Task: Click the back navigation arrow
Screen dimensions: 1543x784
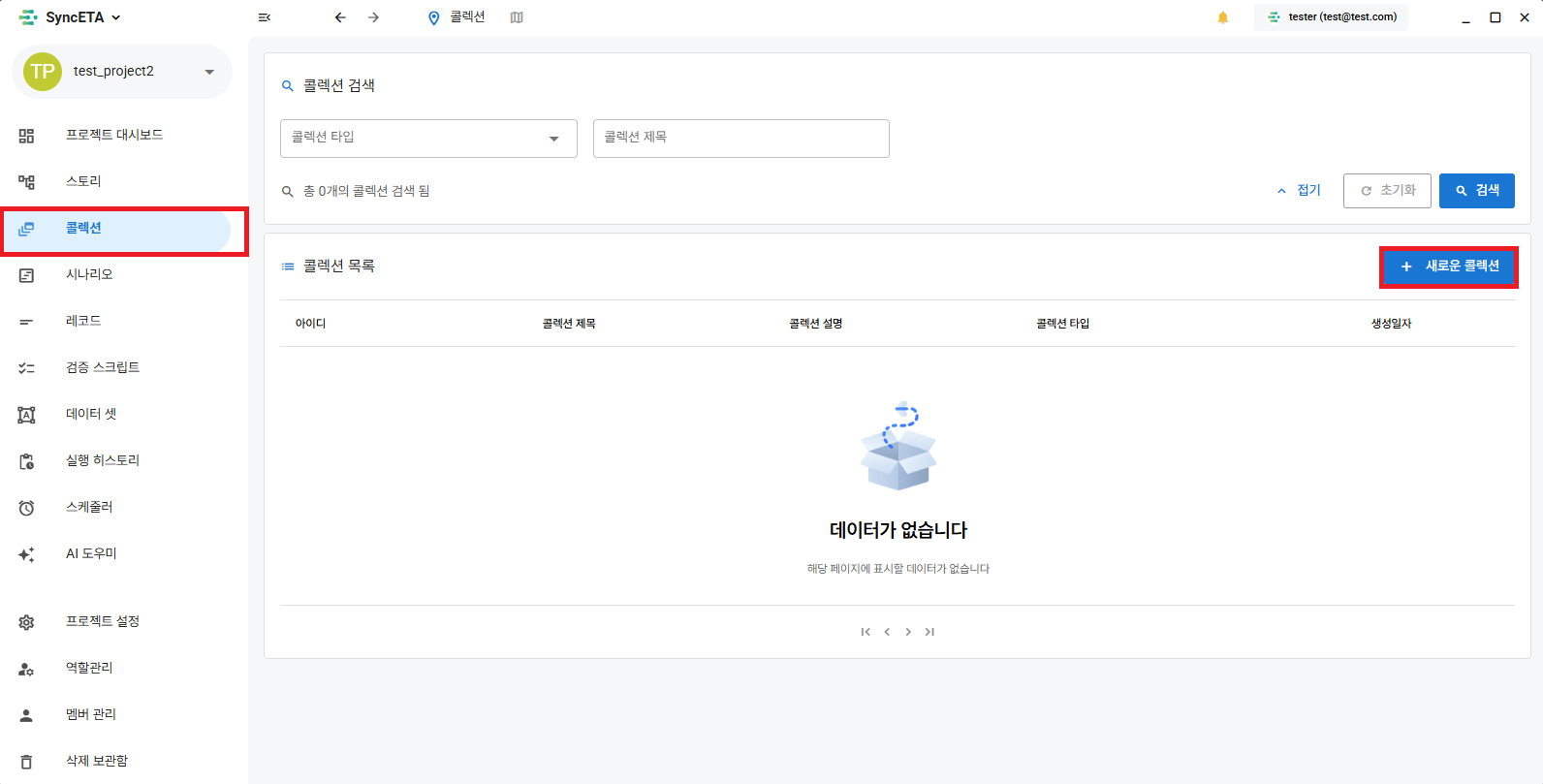Action: [x=340, y=17]
